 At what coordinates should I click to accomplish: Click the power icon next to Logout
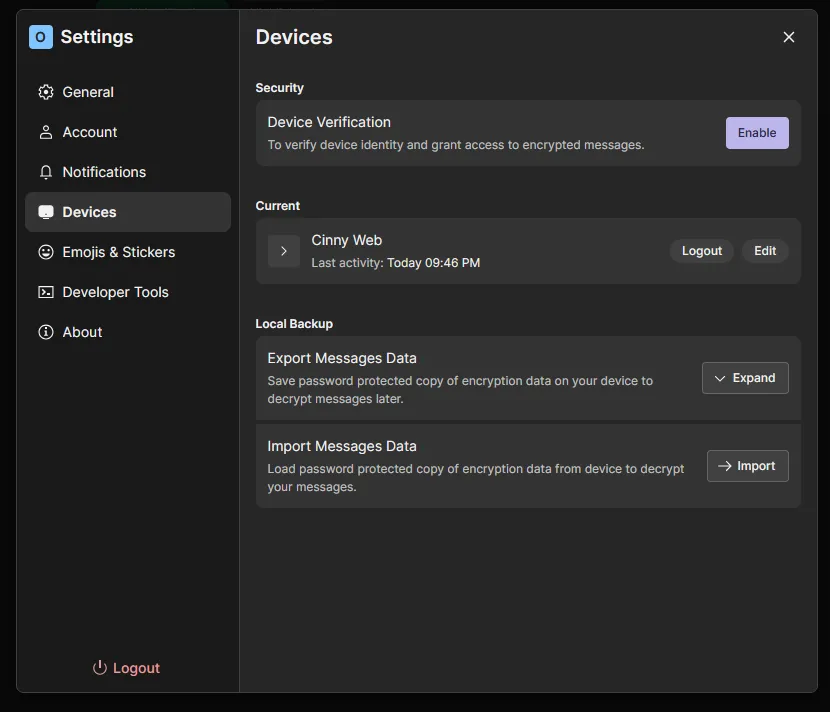pyautogui.click(x=99, y=668)
